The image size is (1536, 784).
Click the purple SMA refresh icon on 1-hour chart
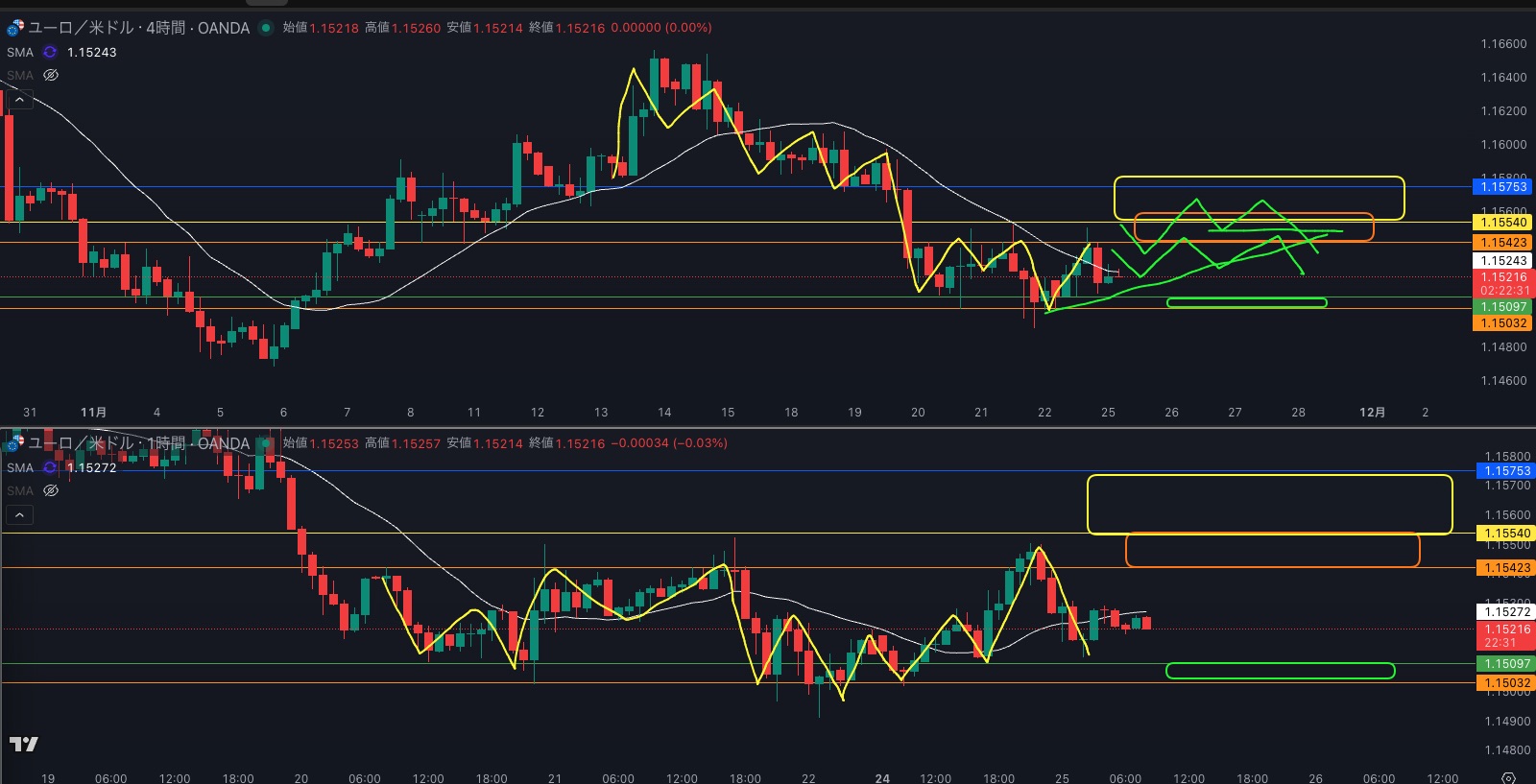pyautogui.click(x=50, y=467)
